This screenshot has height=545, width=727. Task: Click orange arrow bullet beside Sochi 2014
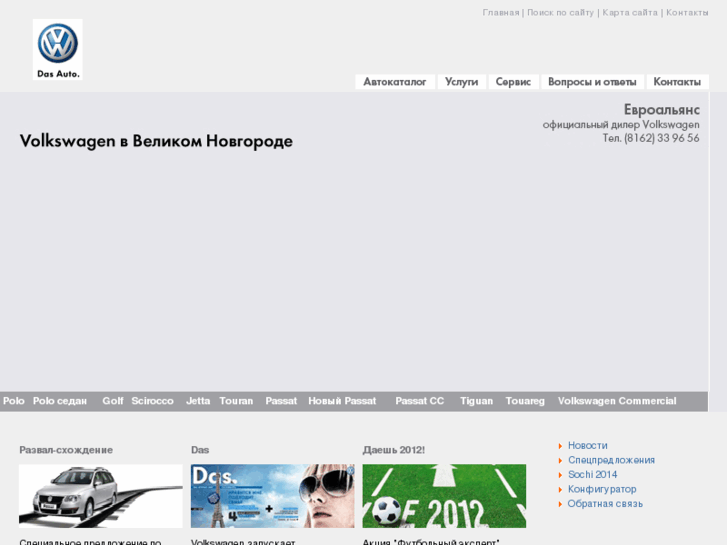560,475
